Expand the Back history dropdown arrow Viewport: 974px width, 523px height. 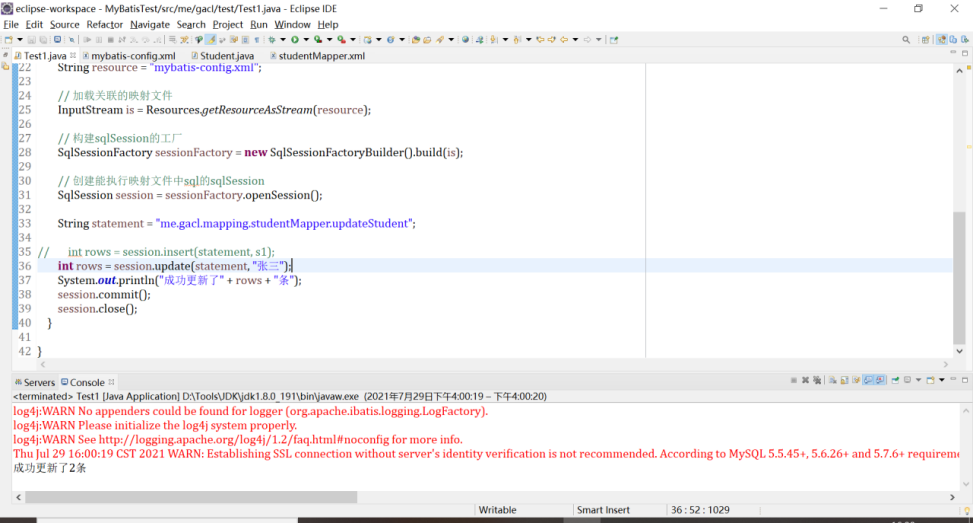pyautogui.click(x=575, y=40)
